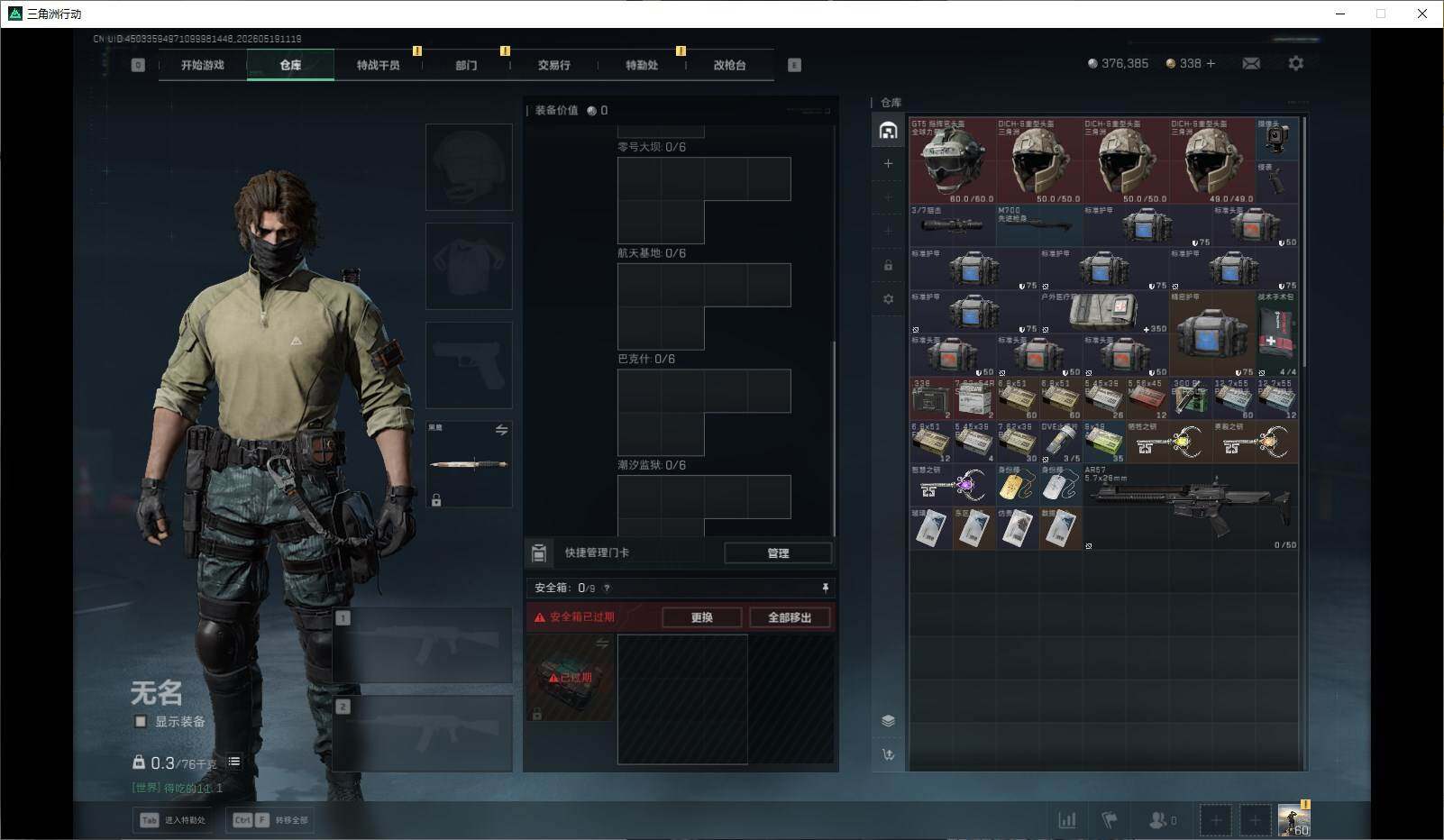
Task: Select the 握把 grip item
Action: [1277, 182]
